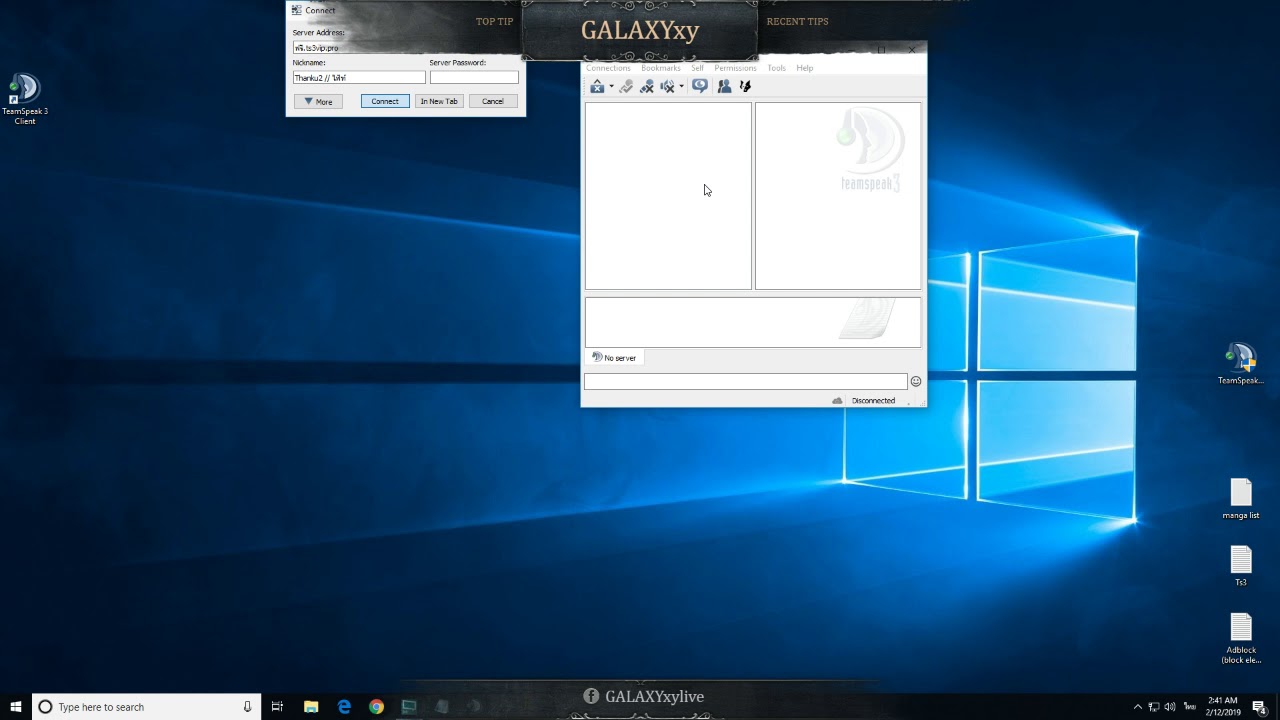Open dropdown arrow beside mute speakers icon
The width and height of the screenshot is (1280, 720).
pos(681,87)
